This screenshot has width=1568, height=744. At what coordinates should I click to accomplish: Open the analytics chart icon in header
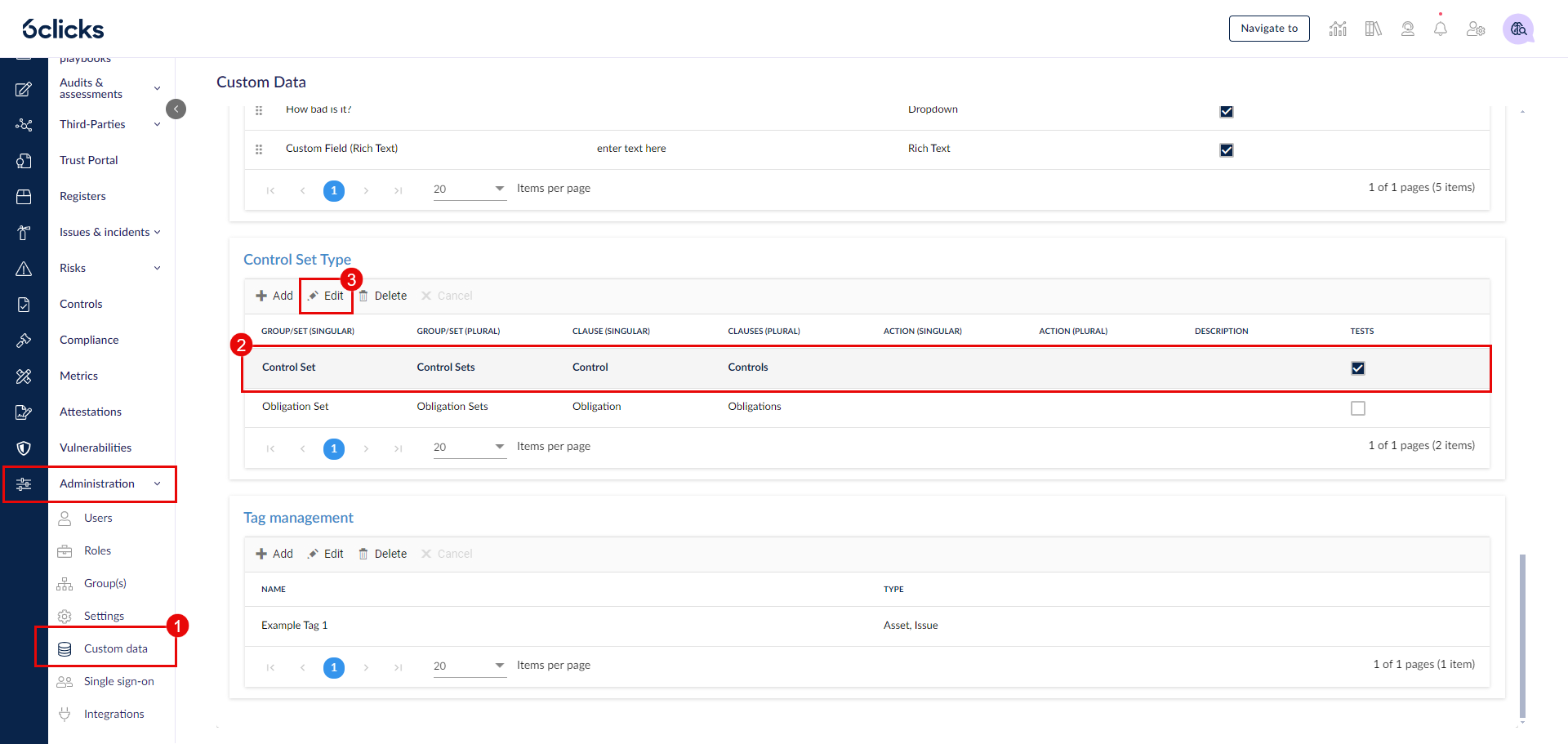point(1338,29)
